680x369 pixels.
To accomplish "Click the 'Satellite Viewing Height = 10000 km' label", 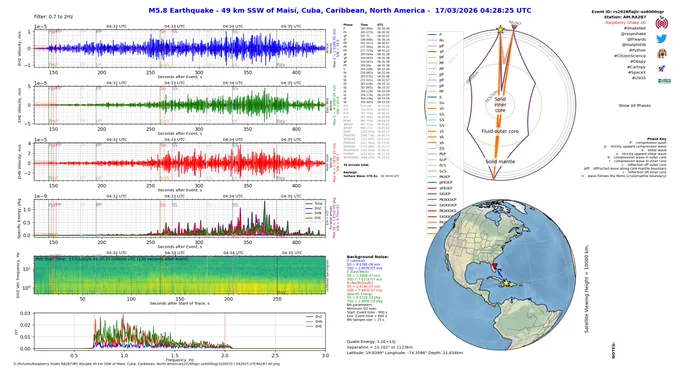I will pos(587,289).
